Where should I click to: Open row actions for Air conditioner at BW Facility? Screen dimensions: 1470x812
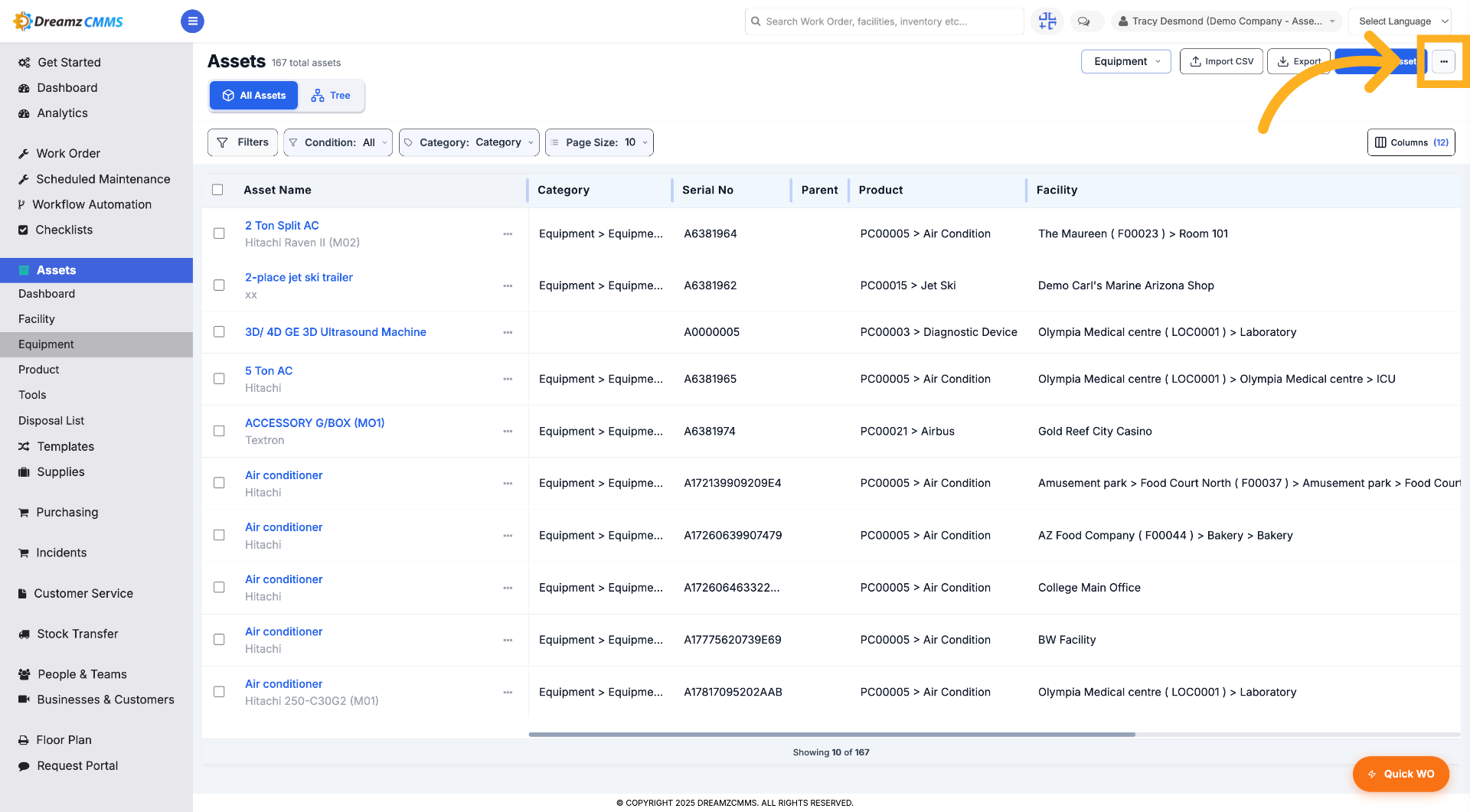pyautogui.click(x=508, y=641)
